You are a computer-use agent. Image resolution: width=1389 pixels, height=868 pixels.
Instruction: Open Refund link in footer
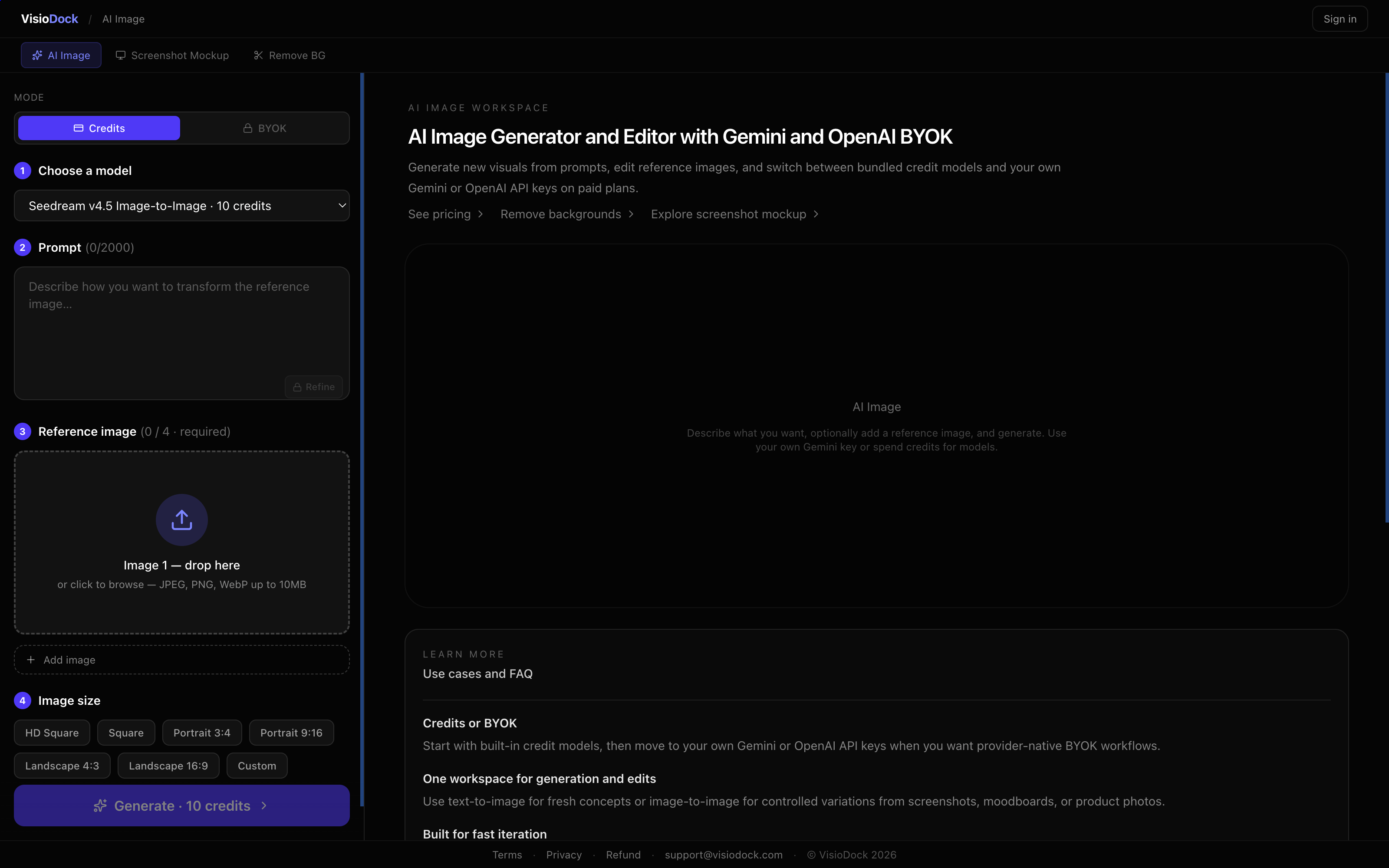623,855
